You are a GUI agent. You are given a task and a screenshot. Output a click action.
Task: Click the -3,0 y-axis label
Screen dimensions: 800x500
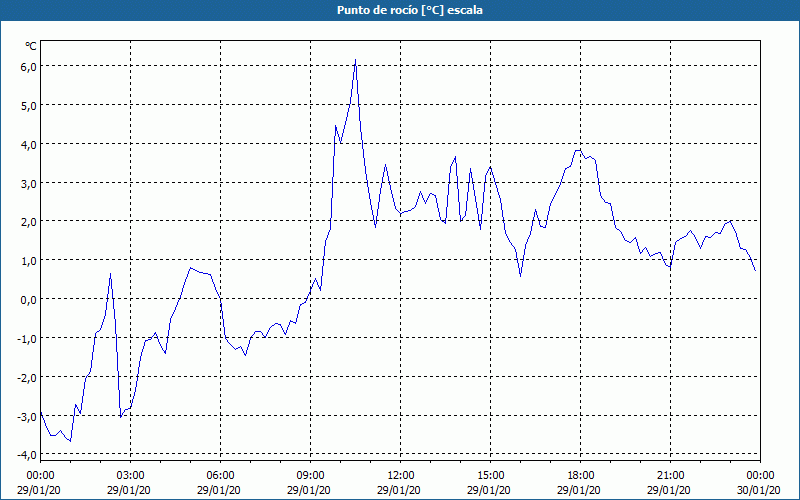pyautogui.click(x=27, y=416)
